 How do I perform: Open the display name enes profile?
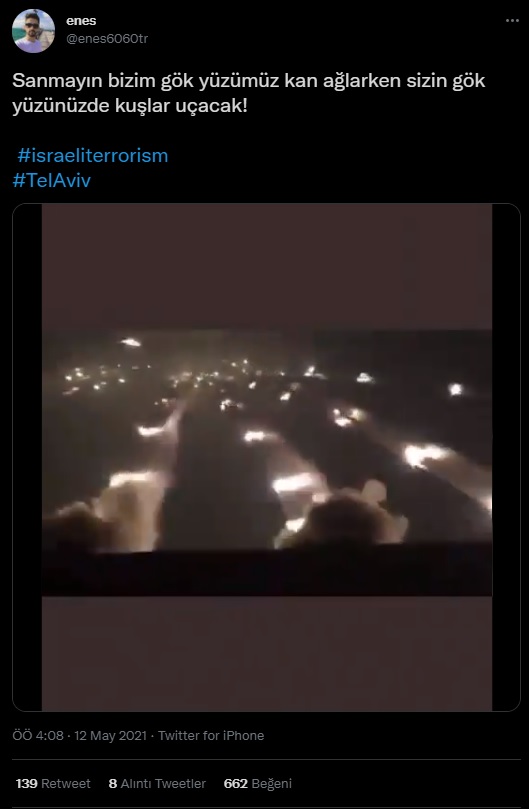click(x=81, y=21)
